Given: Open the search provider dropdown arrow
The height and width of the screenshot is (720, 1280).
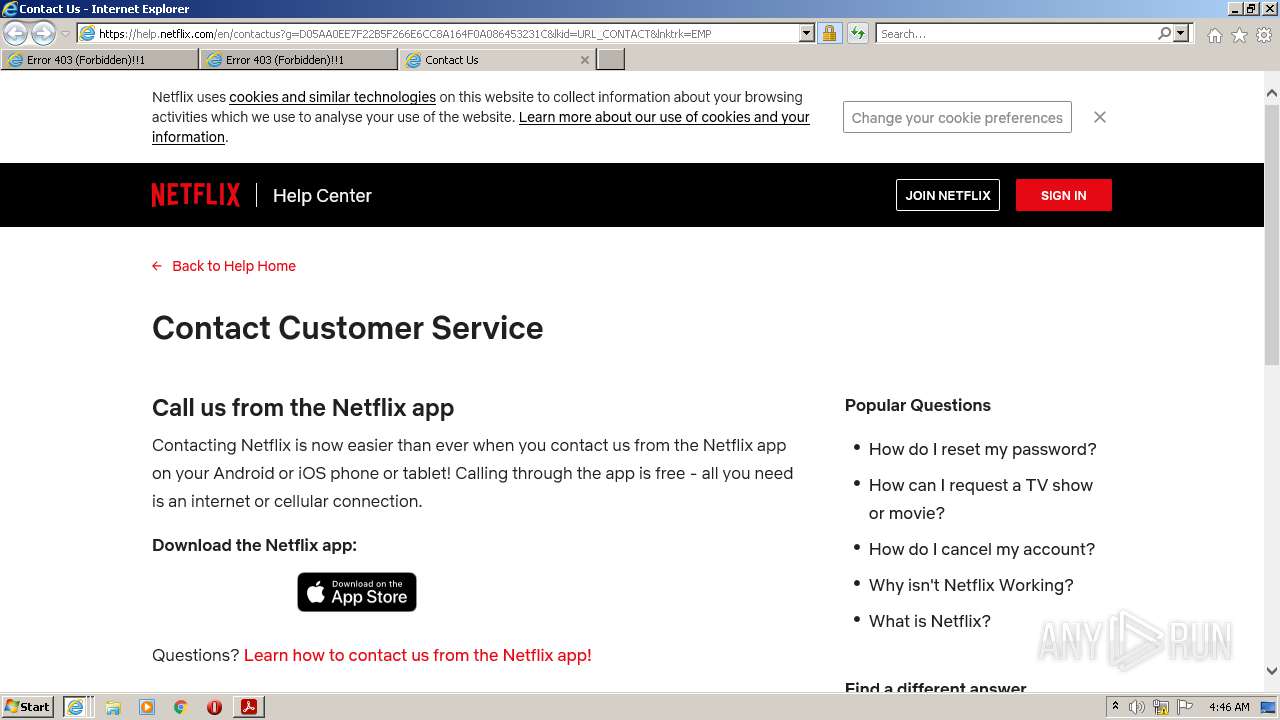Looking at the screenshot, I should [1181, 33].
